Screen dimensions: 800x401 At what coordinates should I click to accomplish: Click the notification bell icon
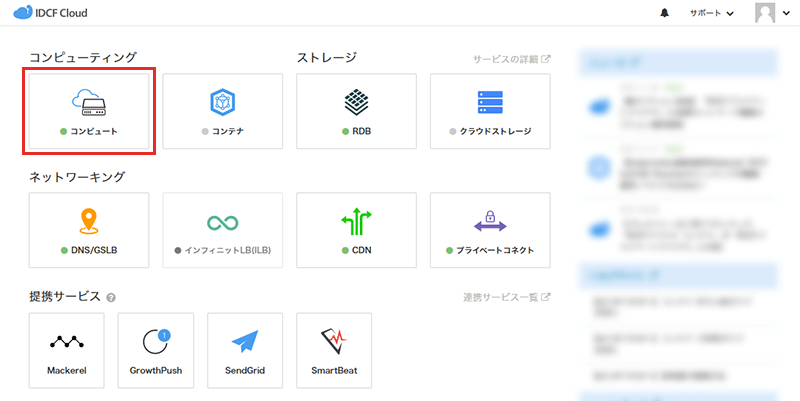tap(665, 13)
